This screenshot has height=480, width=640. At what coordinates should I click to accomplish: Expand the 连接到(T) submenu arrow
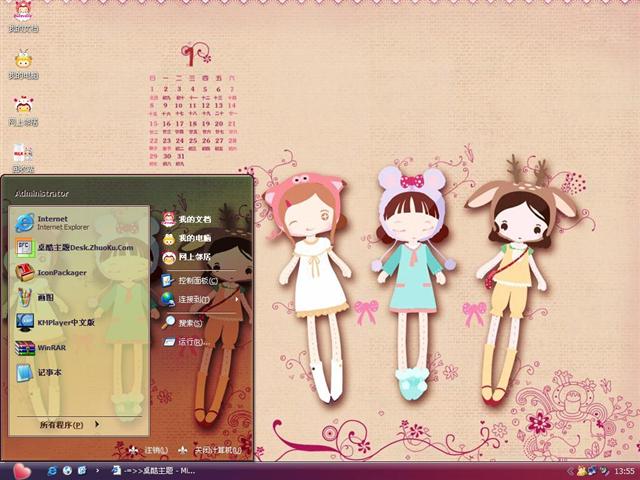(x=237, y=299)
